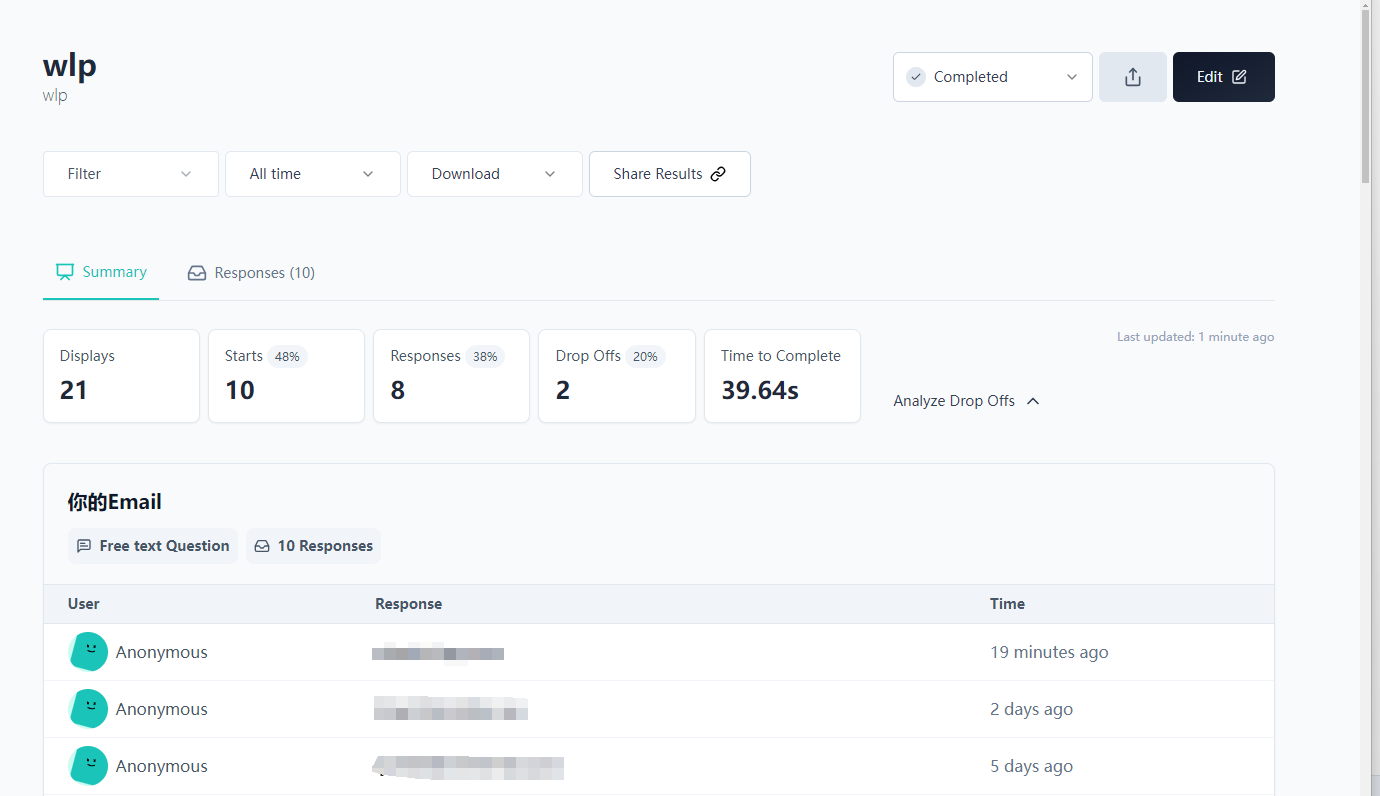This screenshot has height=796, width=1380.
Task: Expand the All time date range dropdown
Action: [312, 174]
